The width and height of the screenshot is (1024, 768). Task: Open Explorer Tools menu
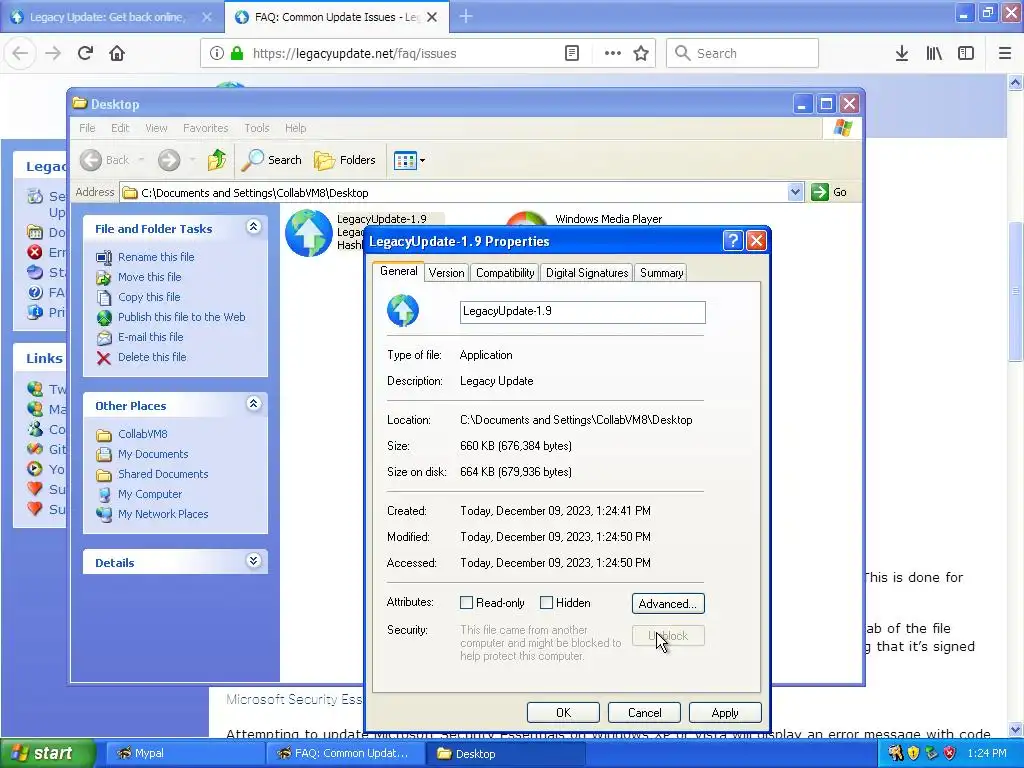click(x=257, y=128)
